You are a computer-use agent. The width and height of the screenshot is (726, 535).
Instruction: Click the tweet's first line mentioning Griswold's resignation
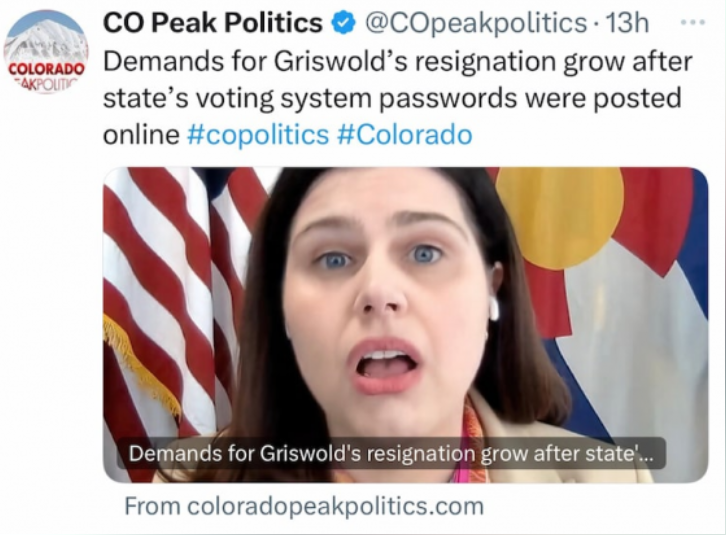(397, 61)
